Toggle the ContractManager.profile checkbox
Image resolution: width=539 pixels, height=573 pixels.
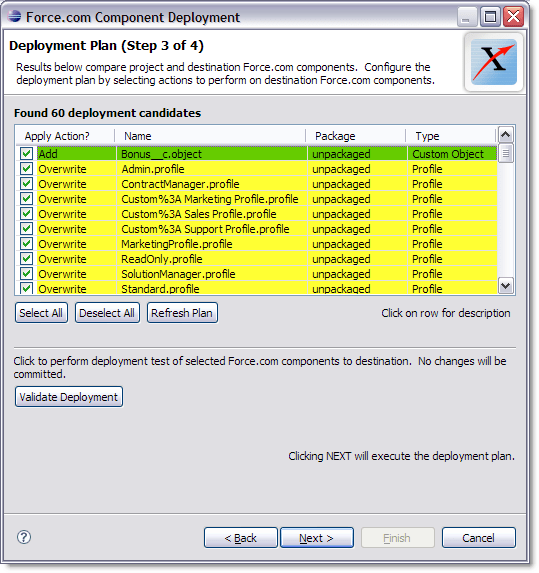point(26,183)
